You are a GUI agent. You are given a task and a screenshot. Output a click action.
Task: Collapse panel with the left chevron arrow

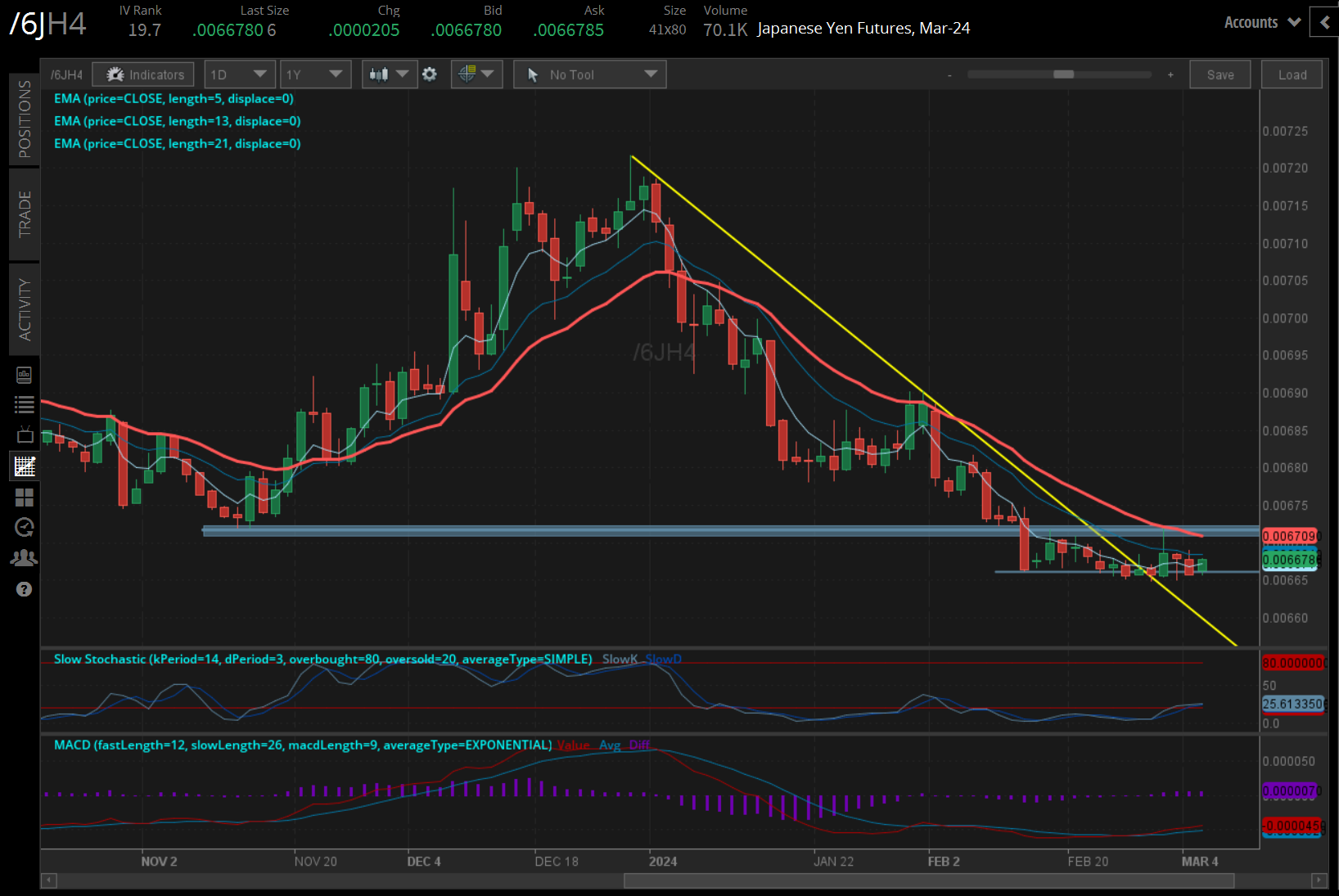1325,22
